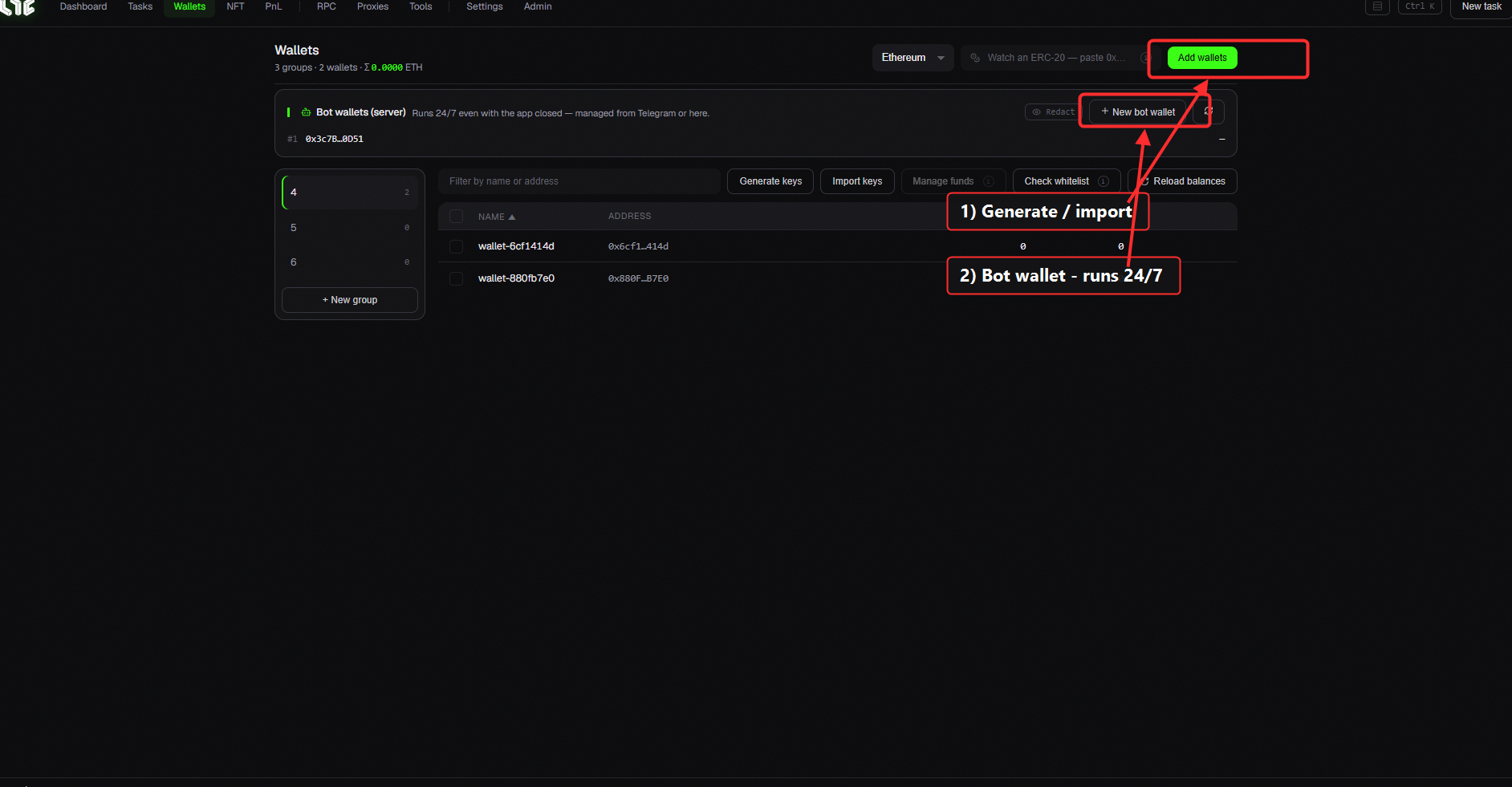
Task: Click the green Add wallets button
Action: [x=1202, y=58]
